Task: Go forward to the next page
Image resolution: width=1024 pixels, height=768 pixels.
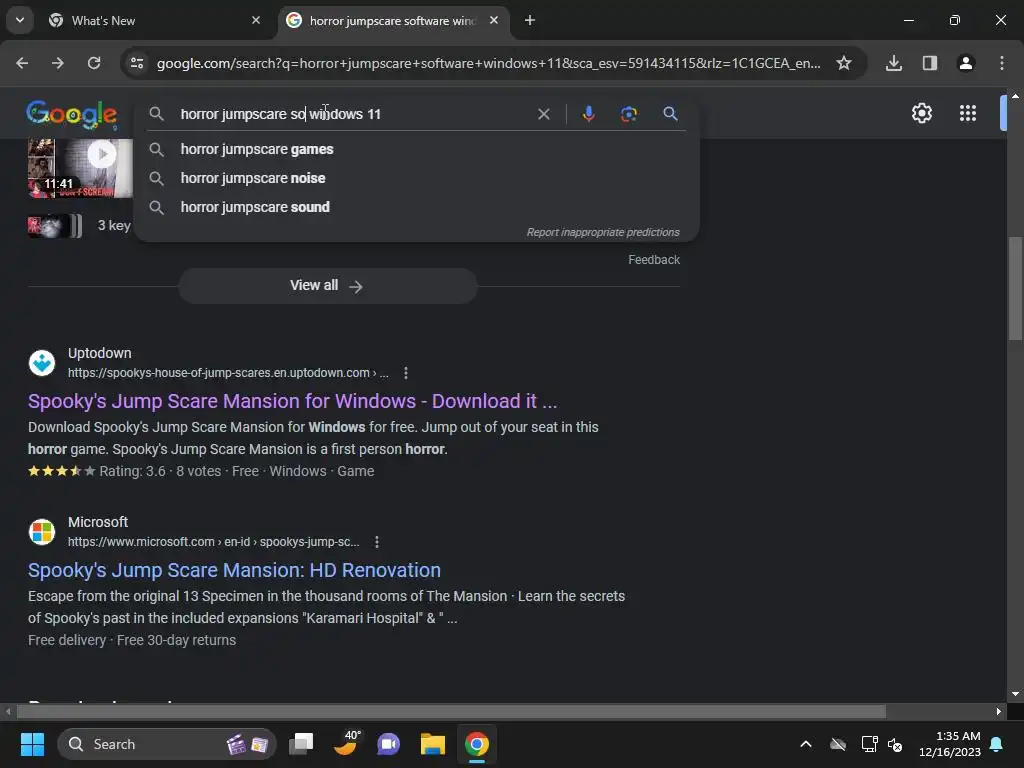Action: pos(58,63)
